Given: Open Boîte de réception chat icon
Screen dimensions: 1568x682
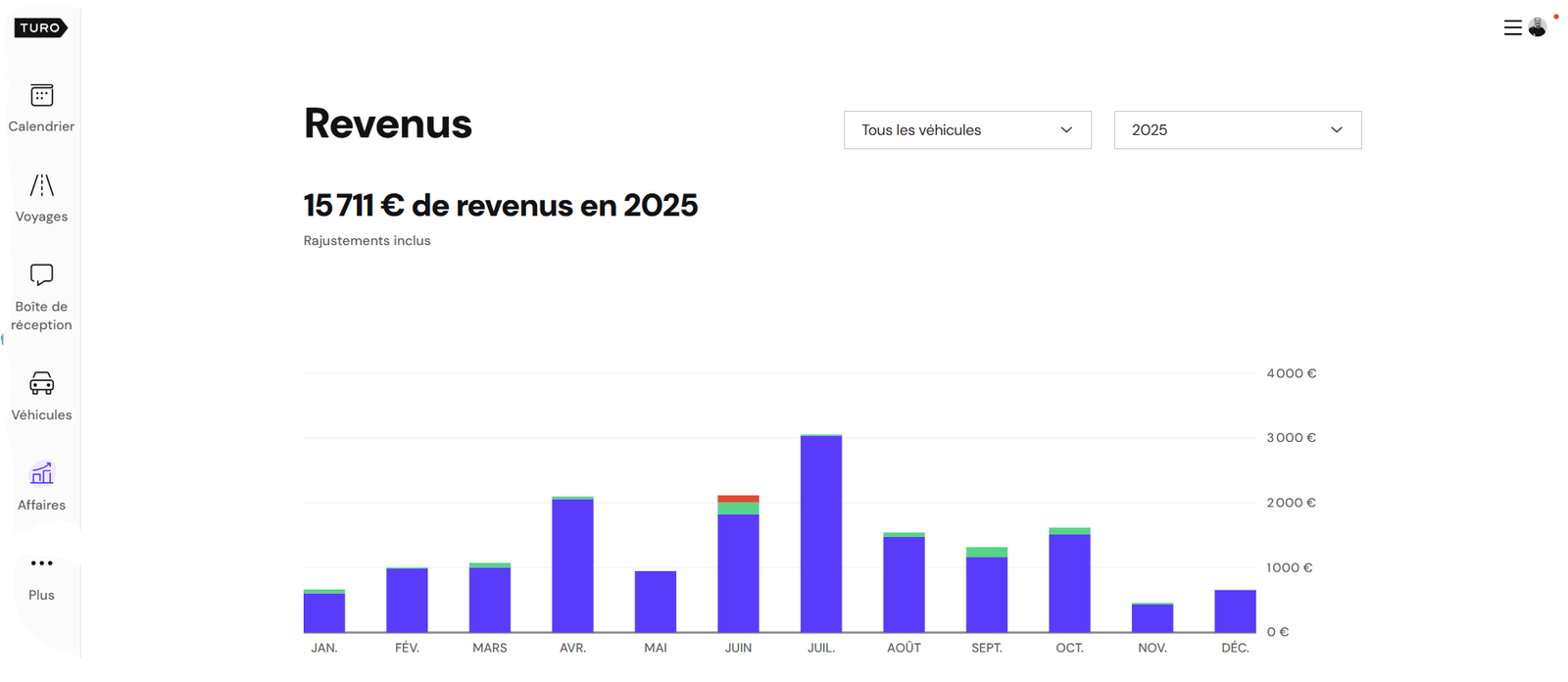Looking at the screenshot, I should [x=41, y=274].
